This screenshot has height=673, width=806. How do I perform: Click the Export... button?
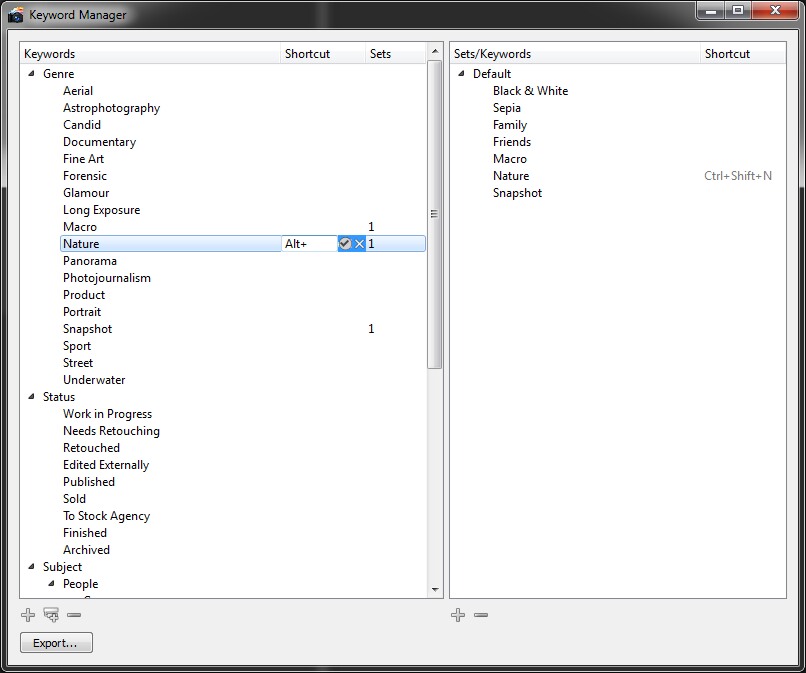57,643
